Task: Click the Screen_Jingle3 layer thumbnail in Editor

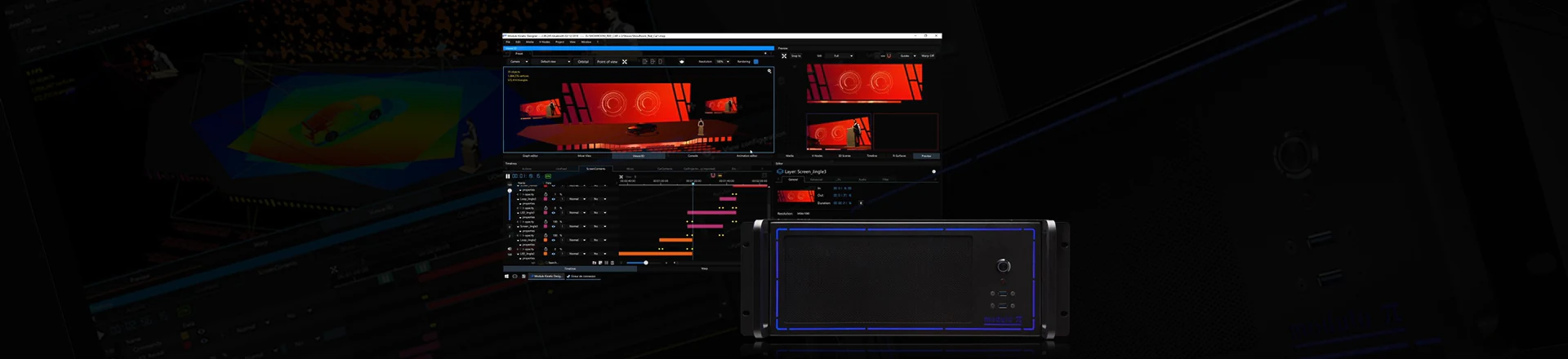Action: click(795, 196)
